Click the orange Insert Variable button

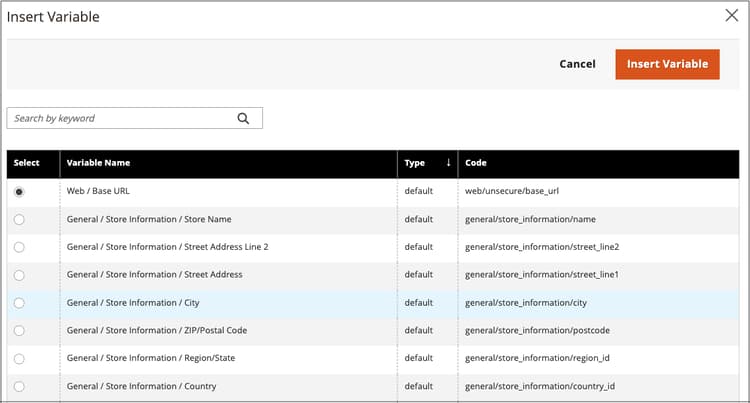667,64
